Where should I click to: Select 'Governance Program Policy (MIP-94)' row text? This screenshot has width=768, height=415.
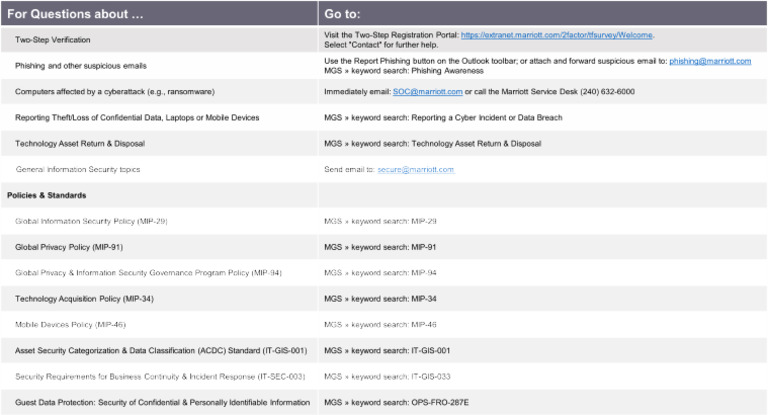[x=148, y=273]
